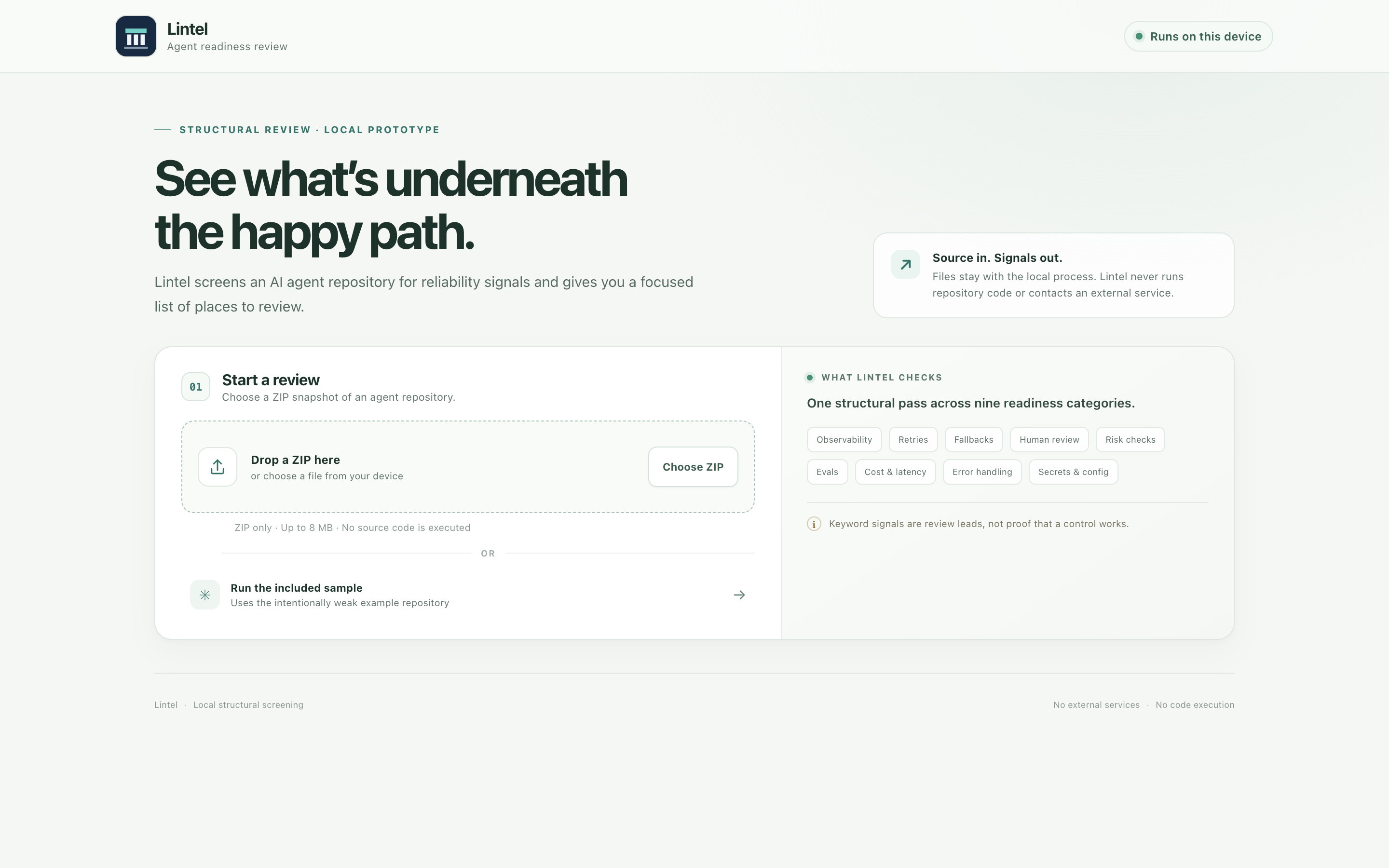Click No external services in footer

click(x=1096, y=705)
